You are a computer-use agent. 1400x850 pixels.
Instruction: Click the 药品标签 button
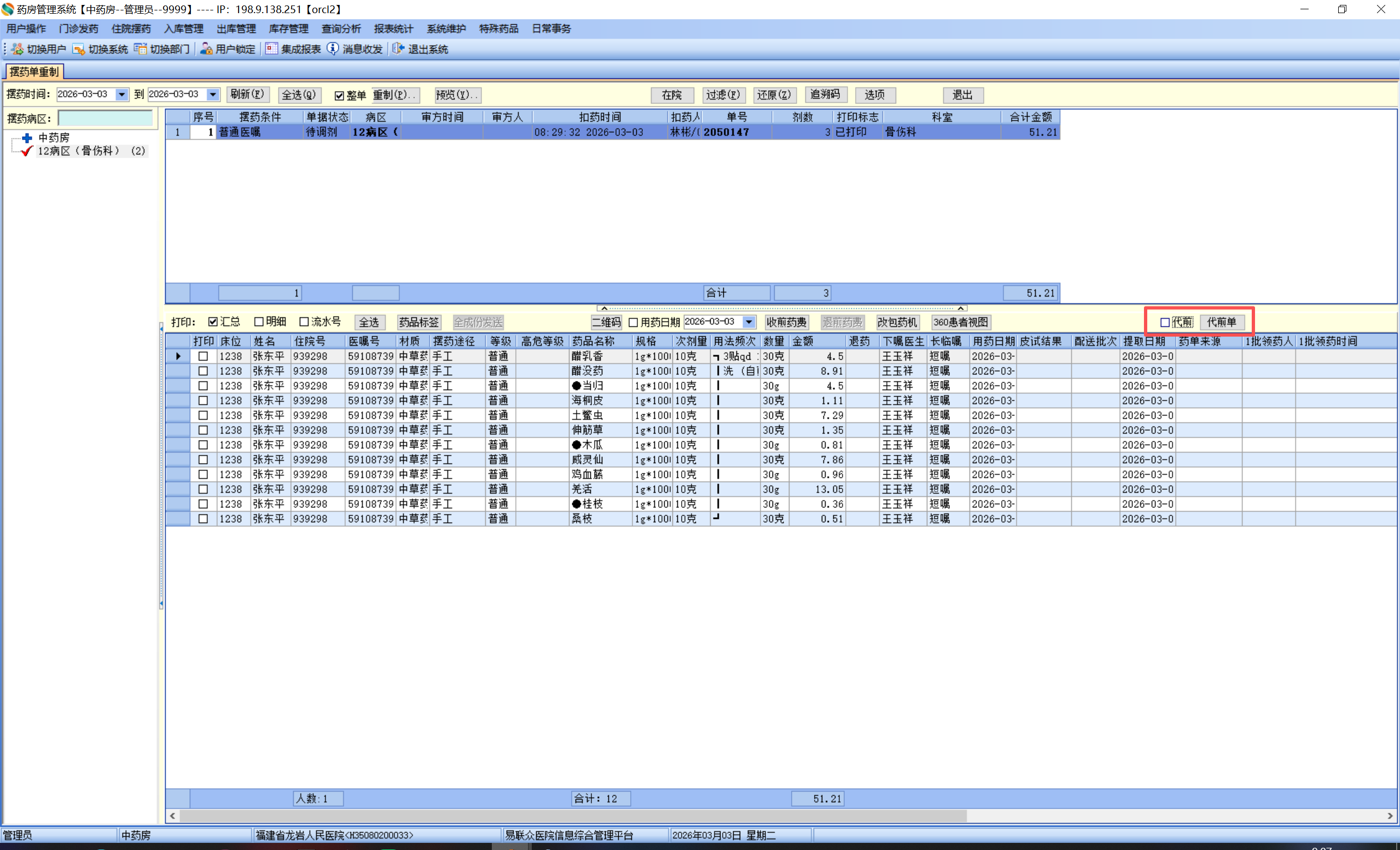tap(418, 322)
